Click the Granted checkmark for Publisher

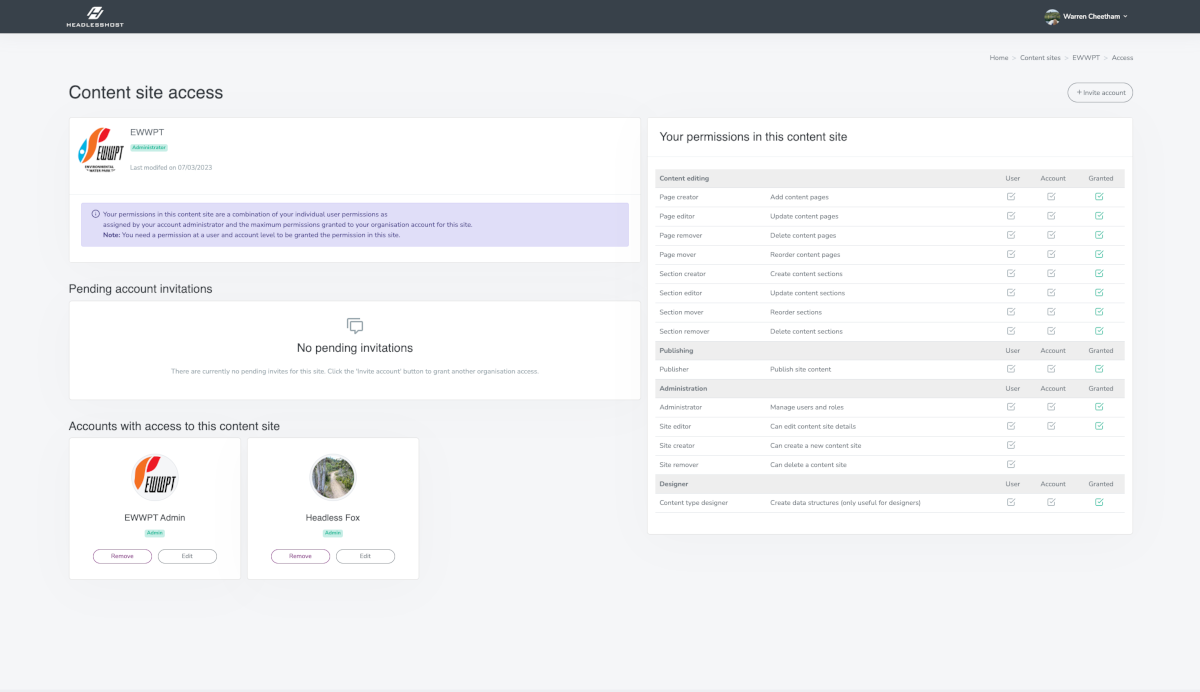(x=1100, y=369)
